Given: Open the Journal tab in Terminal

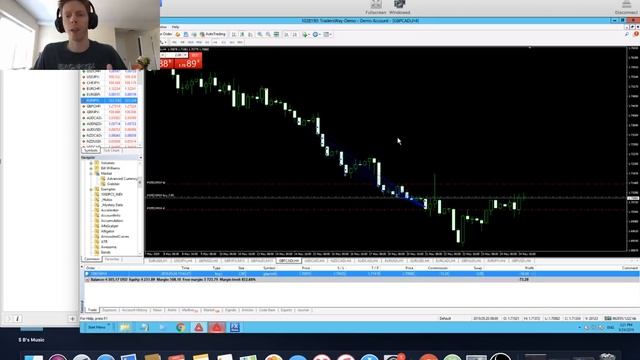Looking at the screenshot, I should coord(303,310).
